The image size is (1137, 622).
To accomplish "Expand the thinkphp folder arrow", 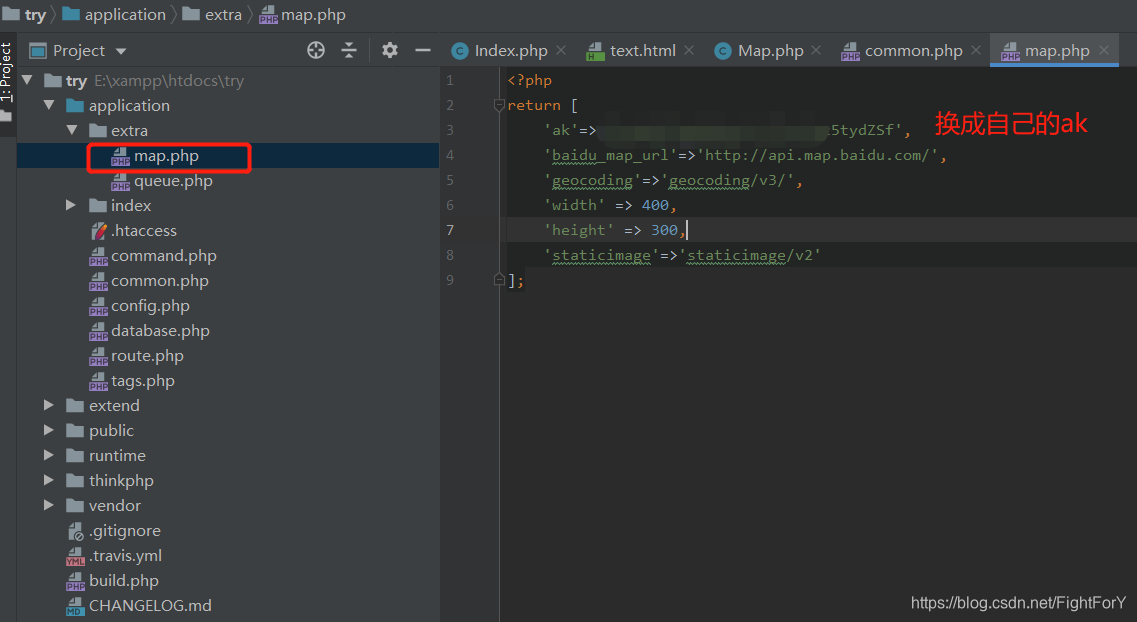I will tap(49, 480).
